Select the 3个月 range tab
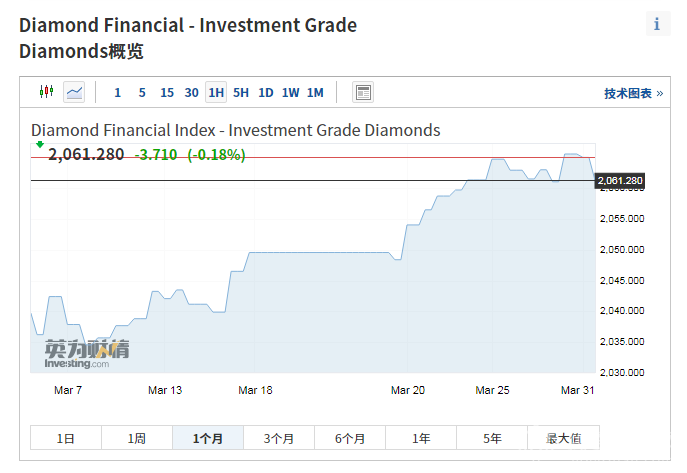The image size is (687, 473). pyautogui.click(x=279, y=438)
